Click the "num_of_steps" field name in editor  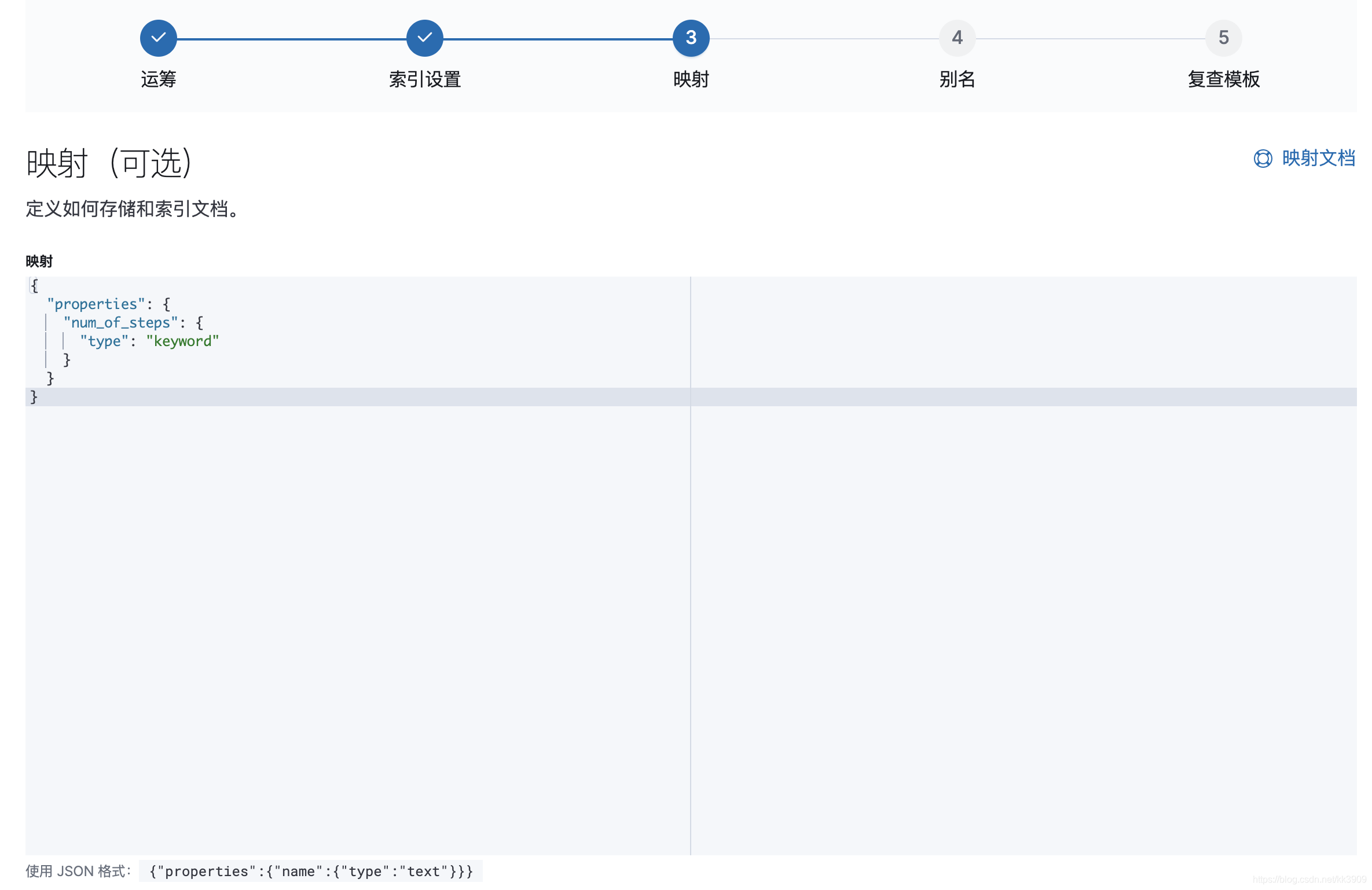pyautogui.click(x=120, y=323)
